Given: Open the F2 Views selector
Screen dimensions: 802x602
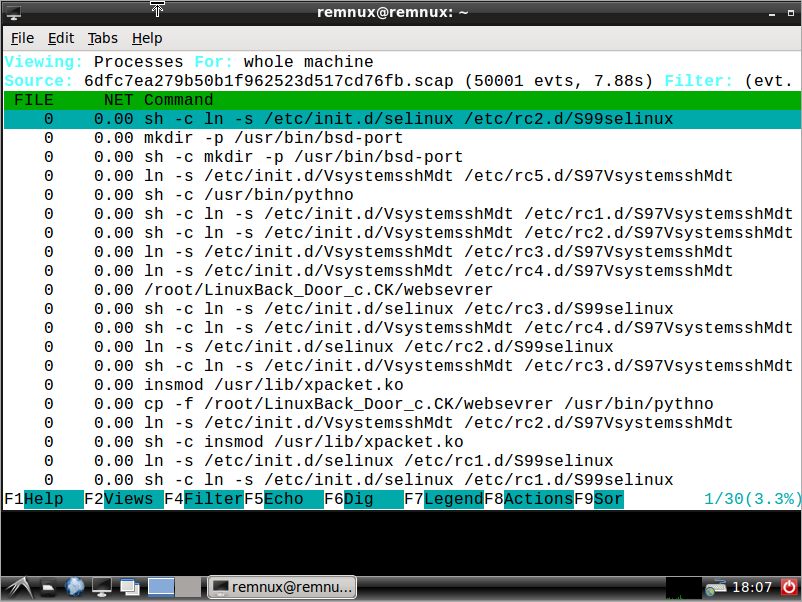Looking at the screenshot, I should tap(124, 499).
